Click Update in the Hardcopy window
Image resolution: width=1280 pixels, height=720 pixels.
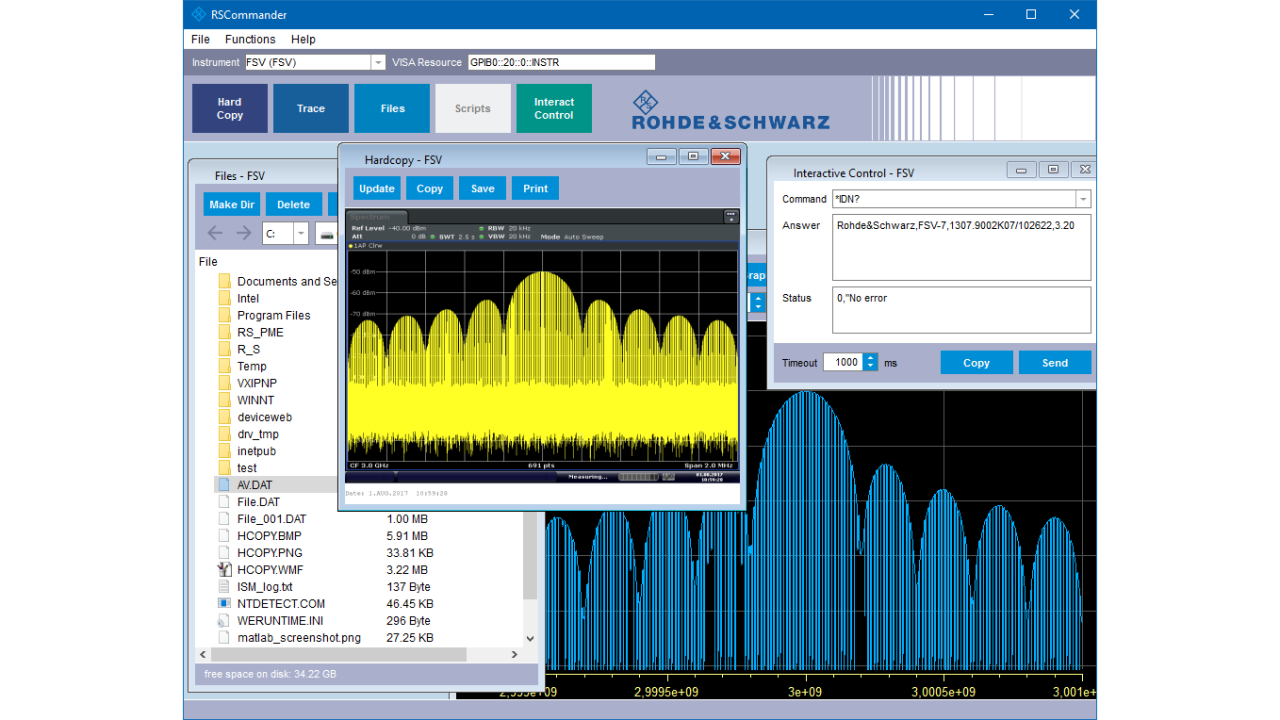pos(377,188)
